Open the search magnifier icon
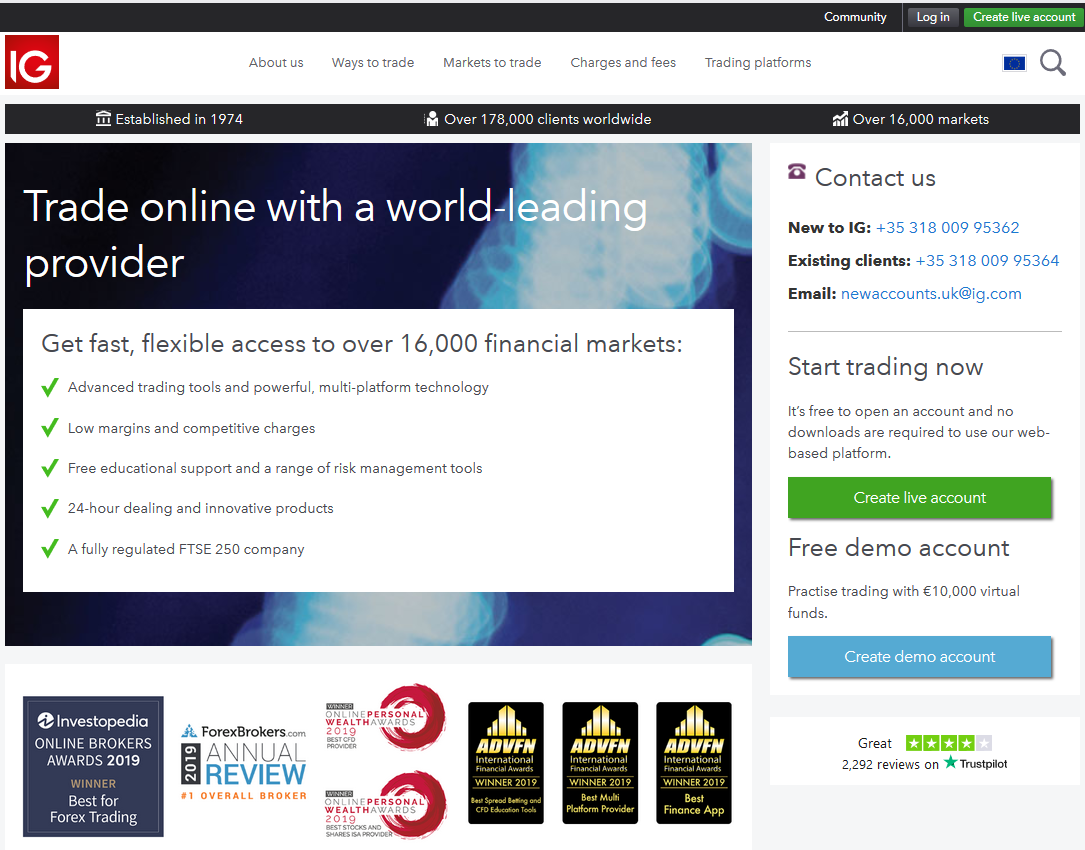Image resolution: width=1085 pixels, height=850 pixels. (x=1052, y=63)
